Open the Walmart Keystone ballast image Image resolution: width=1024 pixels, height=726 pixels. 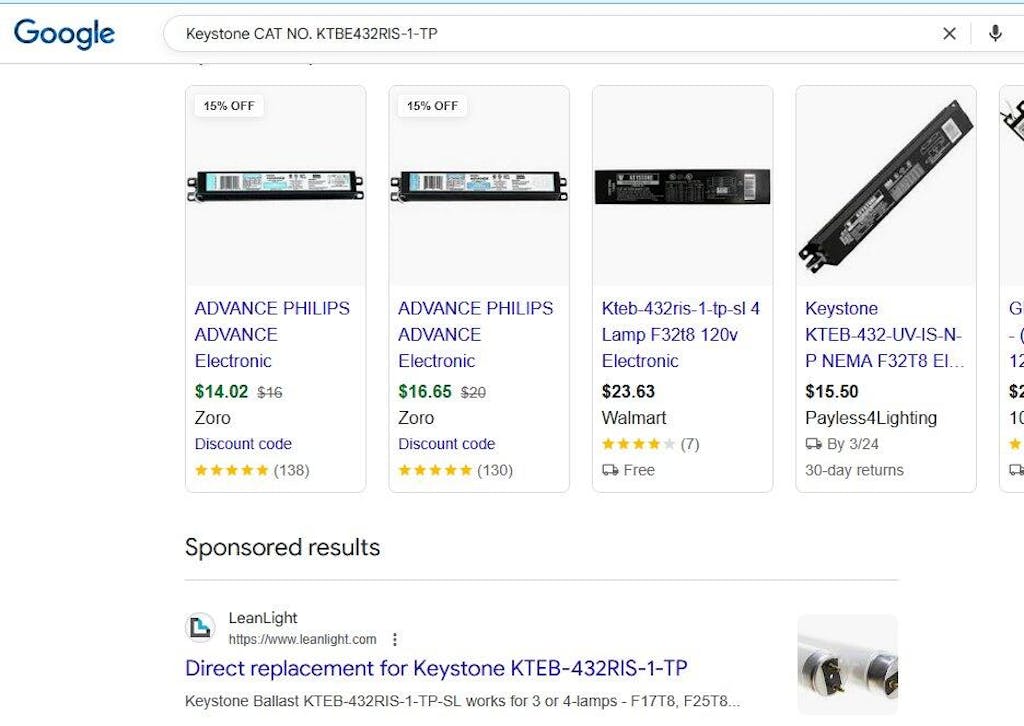click(x=682, y=186)
